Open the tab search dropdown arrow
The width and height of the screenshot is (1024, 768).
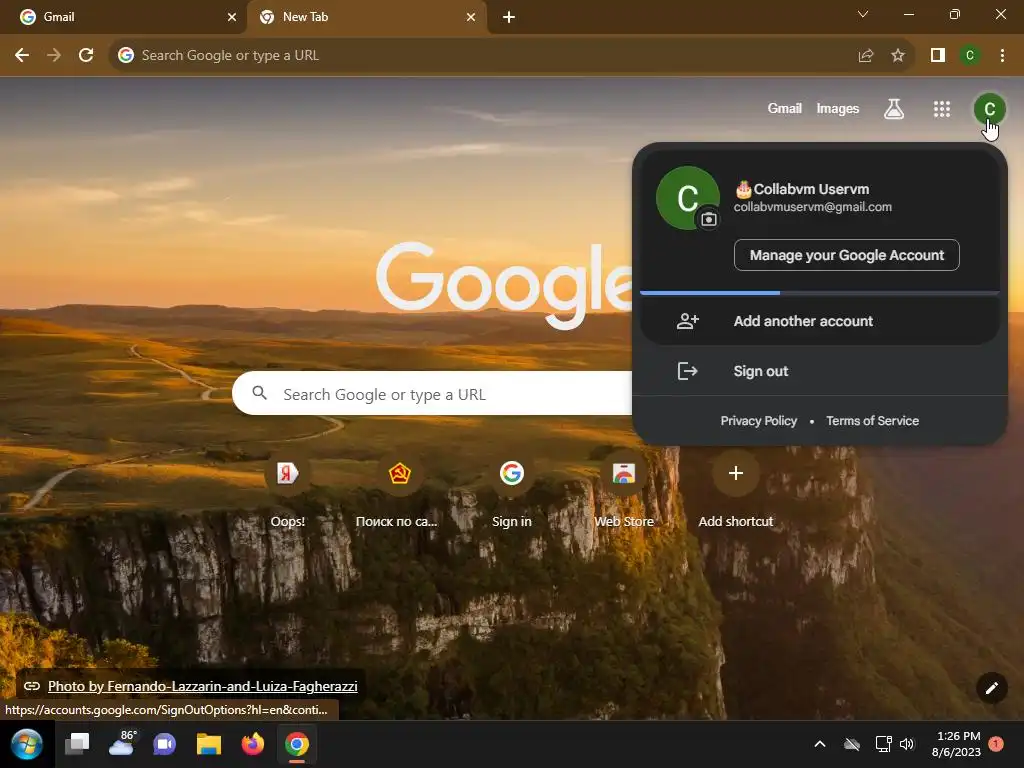click(863, 14)
